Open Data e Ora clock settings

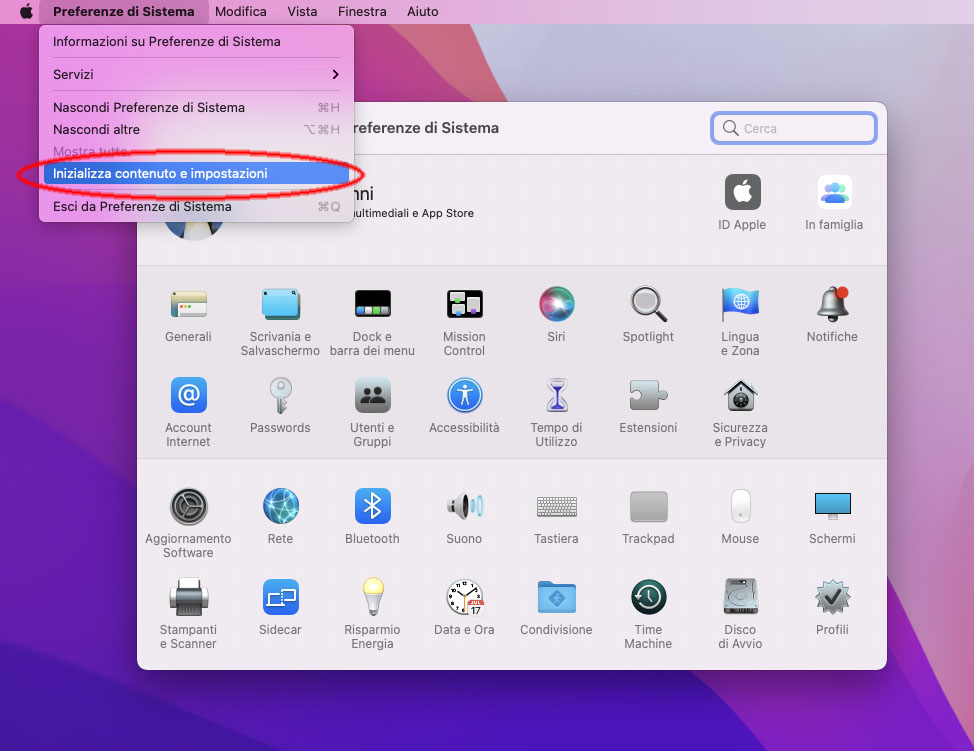pos(464,597)
